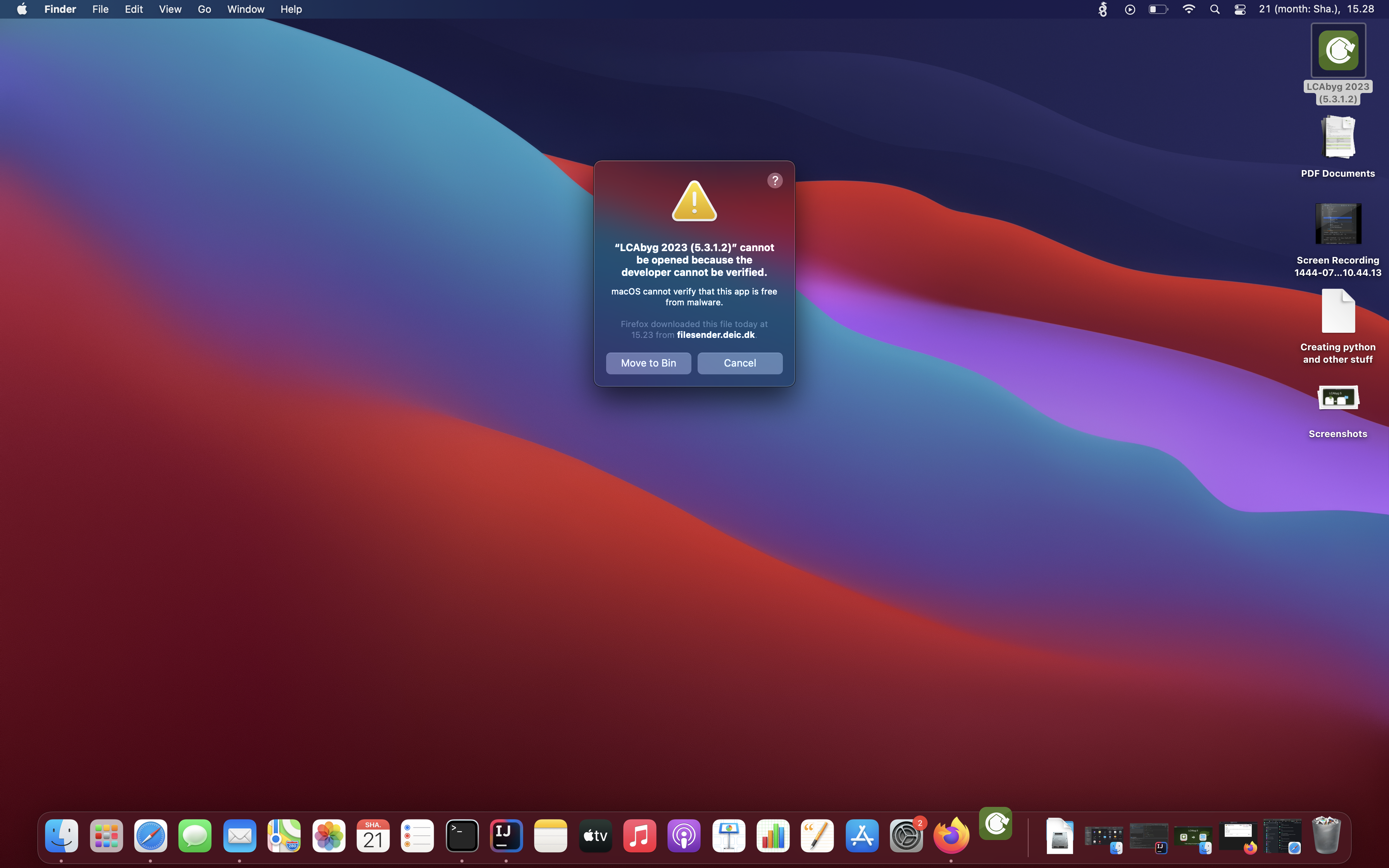
Task: Open Firefox from the Dock
Action: [951, 836]
